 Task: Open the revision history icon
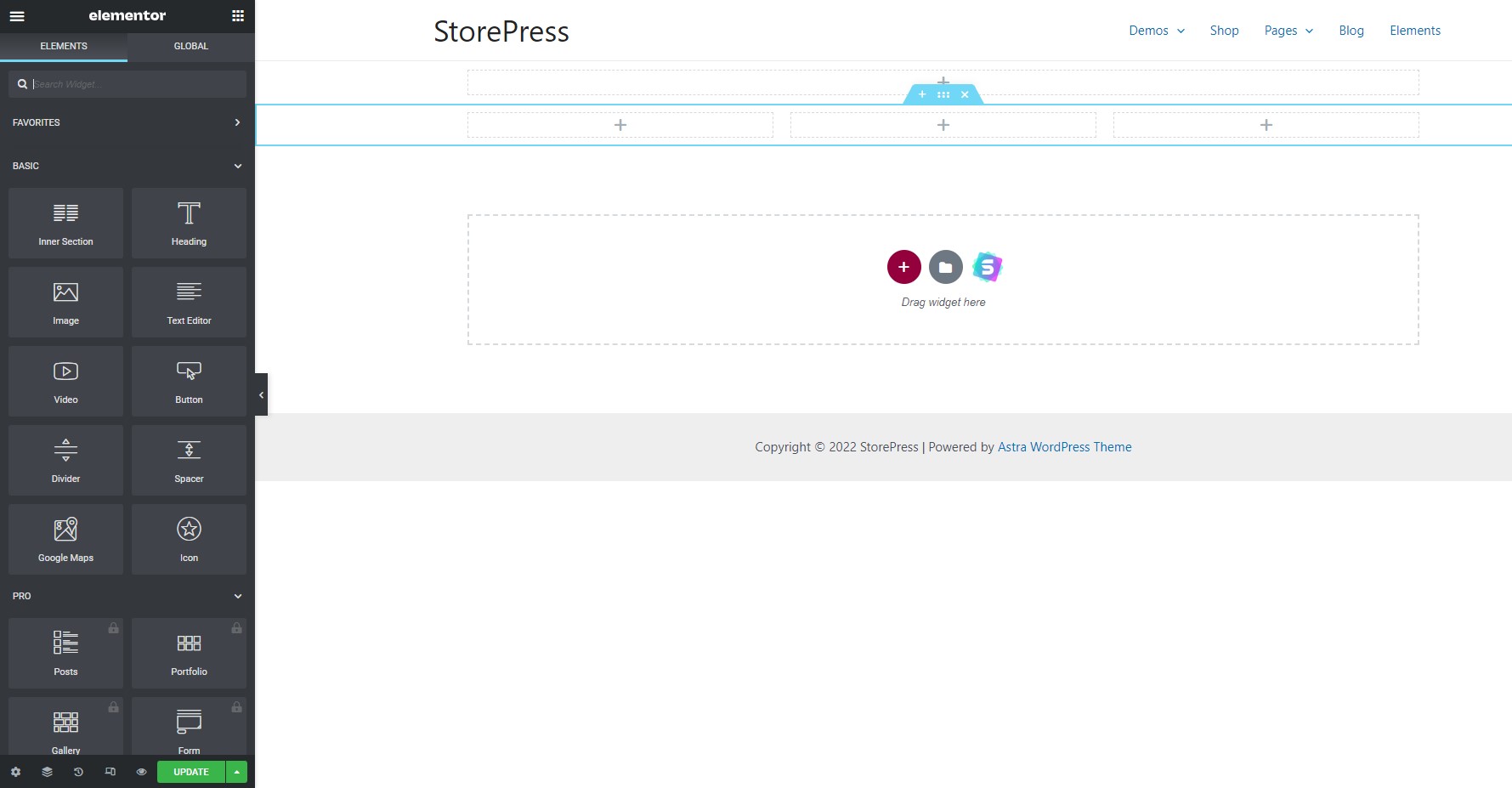78,772
